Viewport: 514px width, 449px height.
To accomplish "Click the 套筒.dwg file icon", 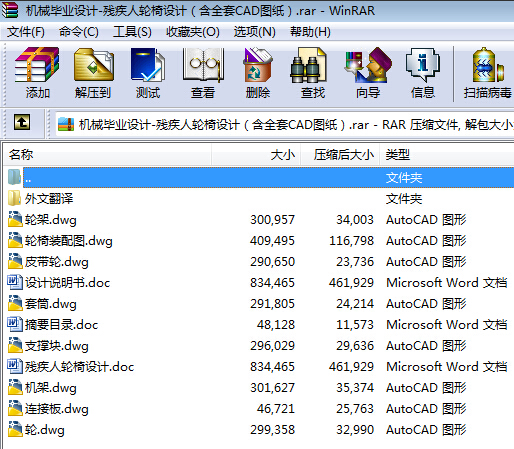I will click(15, 303).
